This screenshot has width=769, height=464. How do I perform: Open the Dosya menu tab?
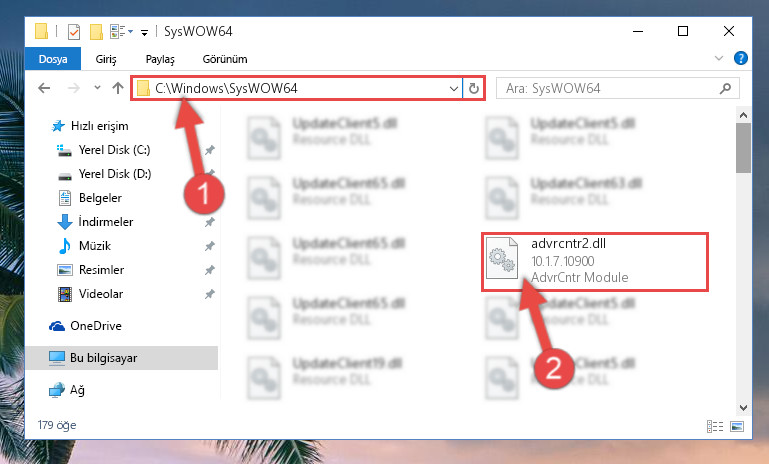(x=53, y=59)
